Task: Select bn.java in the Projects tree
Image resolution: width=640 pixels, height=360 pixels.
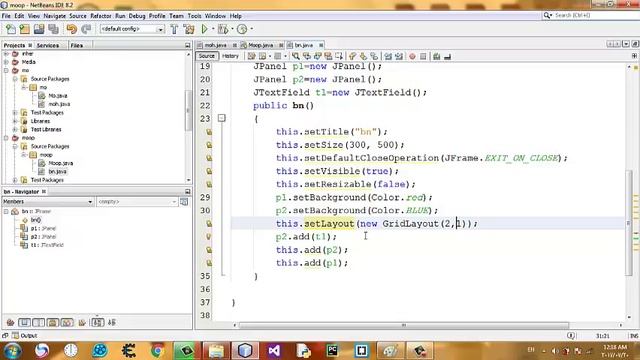Action: pyautogui.click(x=58, y=171)
